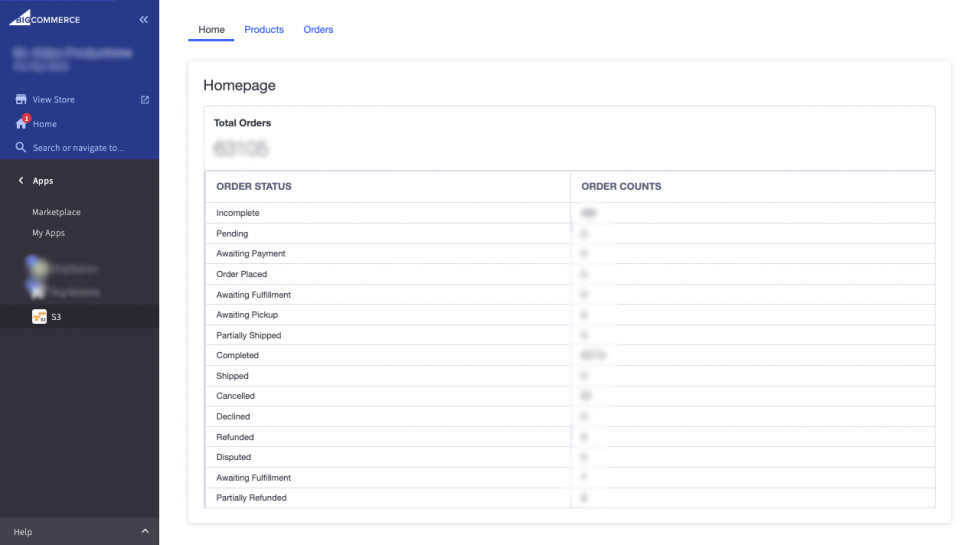This screenshot has width=980, height=545.
Task: Click the S3 app icon
Action: tap(39, 317)
